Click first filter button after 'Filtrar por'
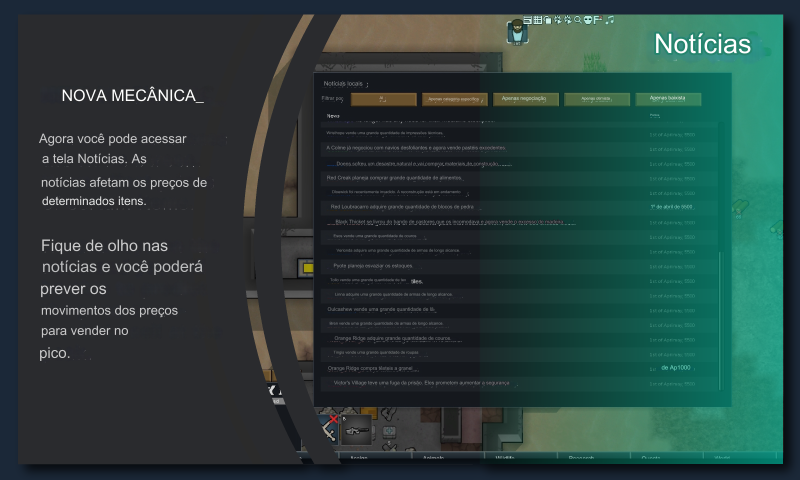The height and width of the screenshot is (480, 800). [384, 99]
